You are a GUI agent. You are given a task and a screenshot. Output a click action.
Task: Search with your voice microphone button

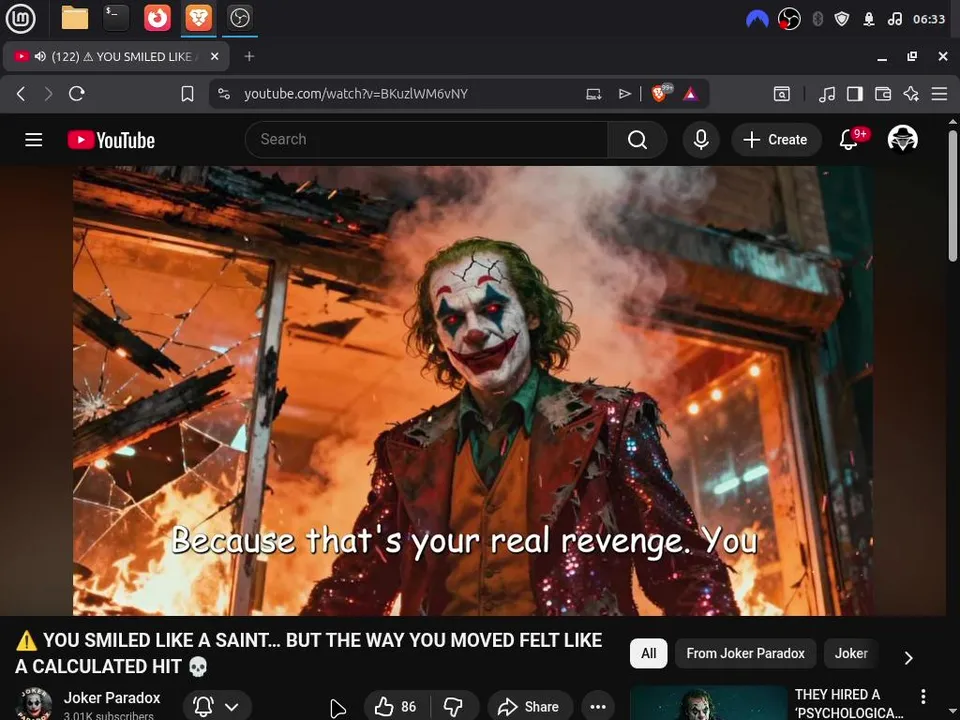pyautogui.click(x=701, y=140)
